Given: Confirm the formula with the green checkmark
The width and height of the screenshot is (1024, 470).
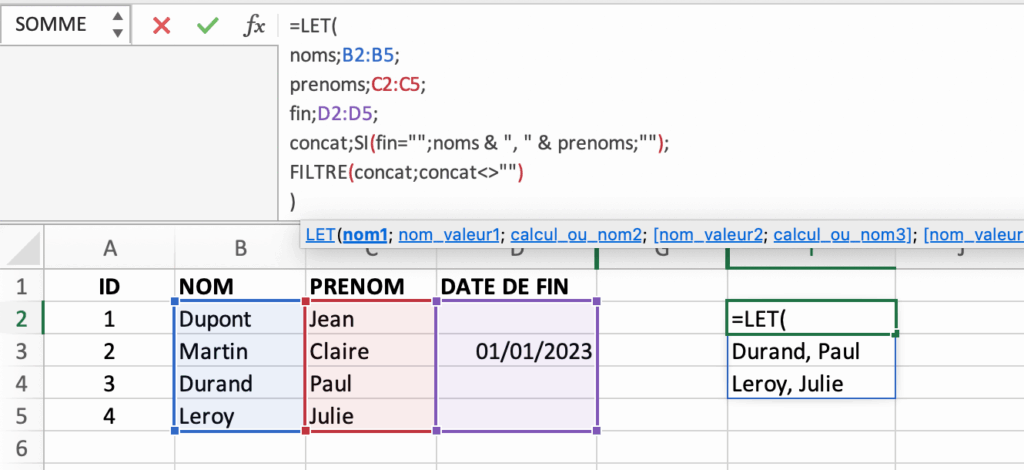Looking at the screenshot, I should (208, 26).
